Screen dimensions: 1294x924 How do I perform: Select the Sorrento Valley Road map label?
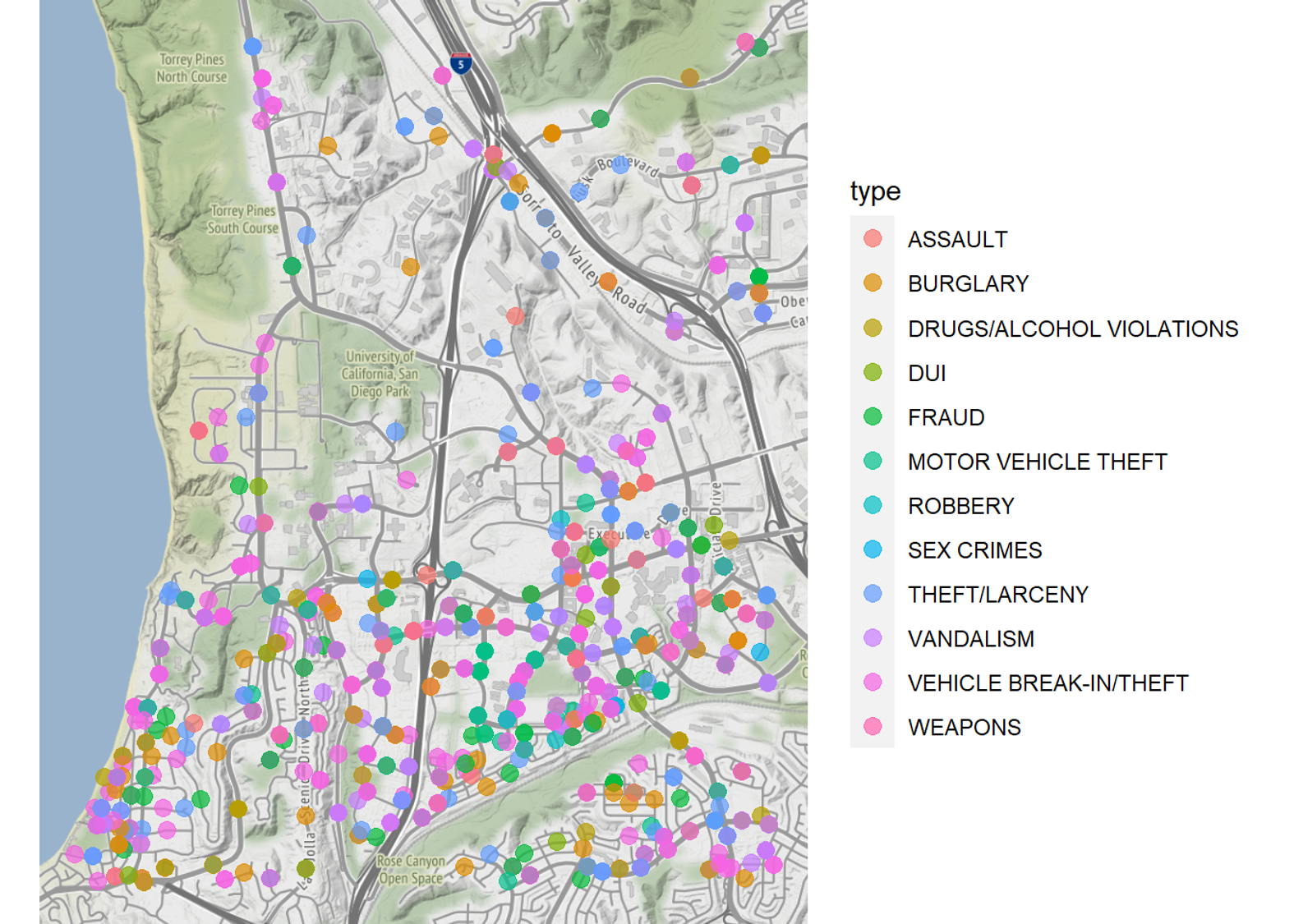point(585,255)
